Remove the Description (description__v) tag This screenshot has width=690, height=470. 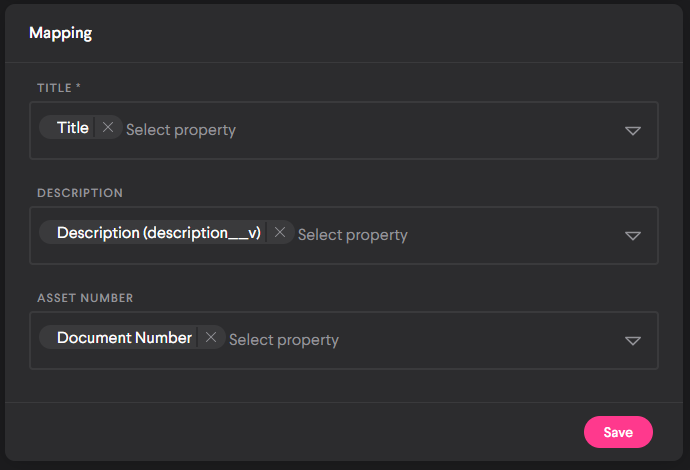click(x=280, y=233)
